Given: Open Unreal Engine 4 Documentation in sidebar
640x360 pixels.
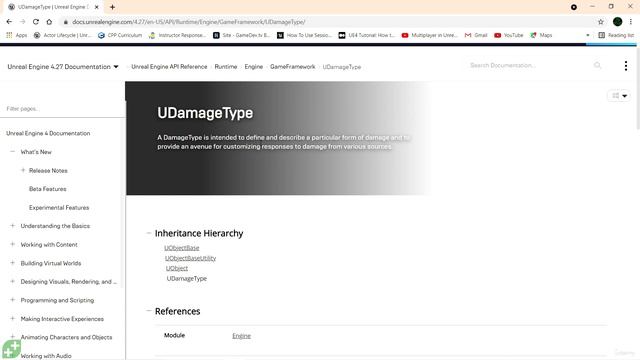Looking at the screenshot, I should [48, 133].
